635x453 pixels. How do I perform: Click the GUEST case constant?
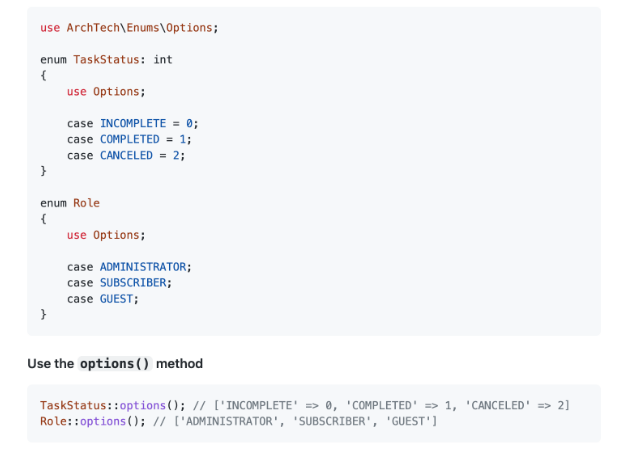tap(116, 299)
